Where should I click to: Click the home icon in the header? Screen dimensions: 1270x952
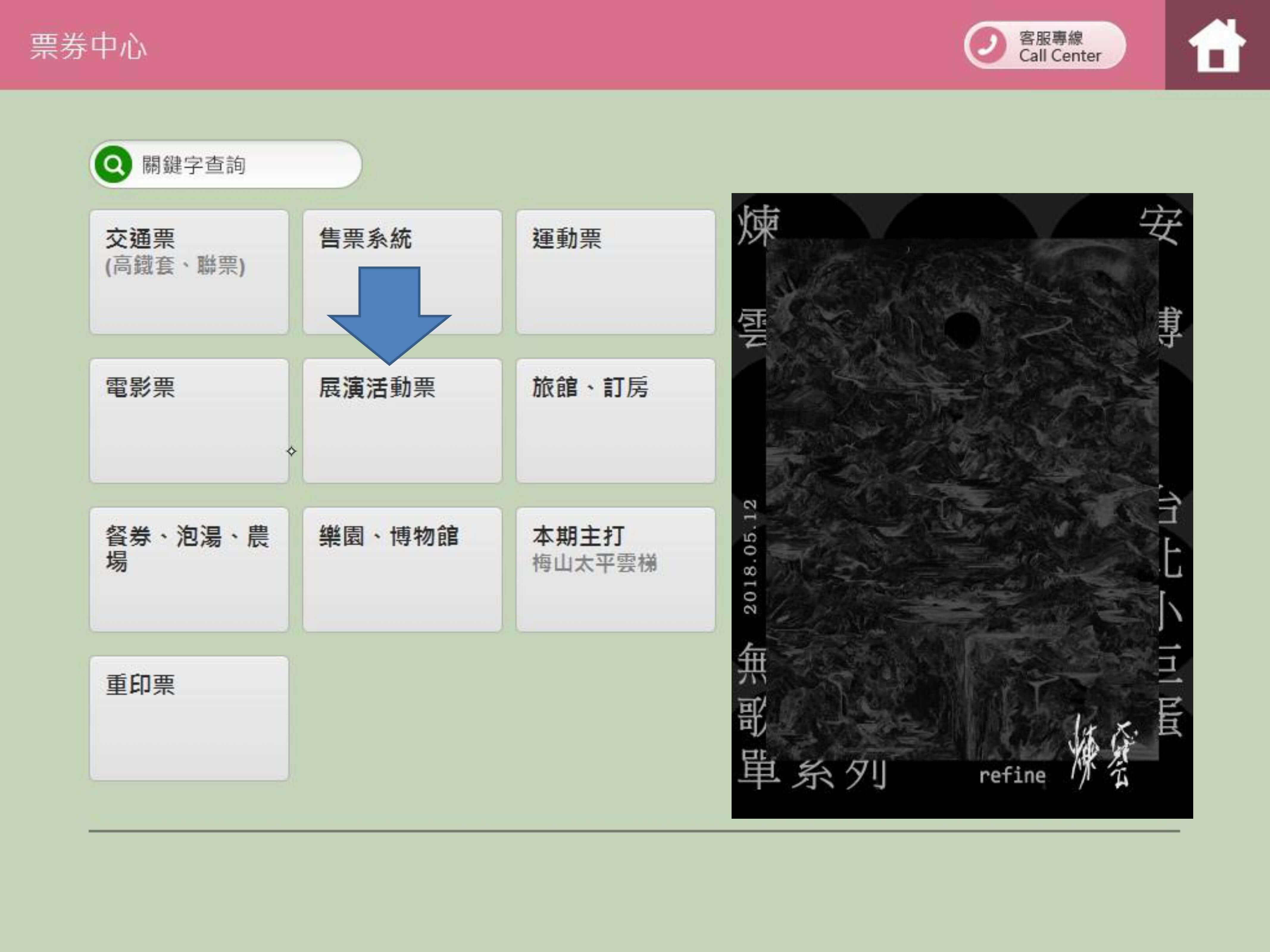1217,45
